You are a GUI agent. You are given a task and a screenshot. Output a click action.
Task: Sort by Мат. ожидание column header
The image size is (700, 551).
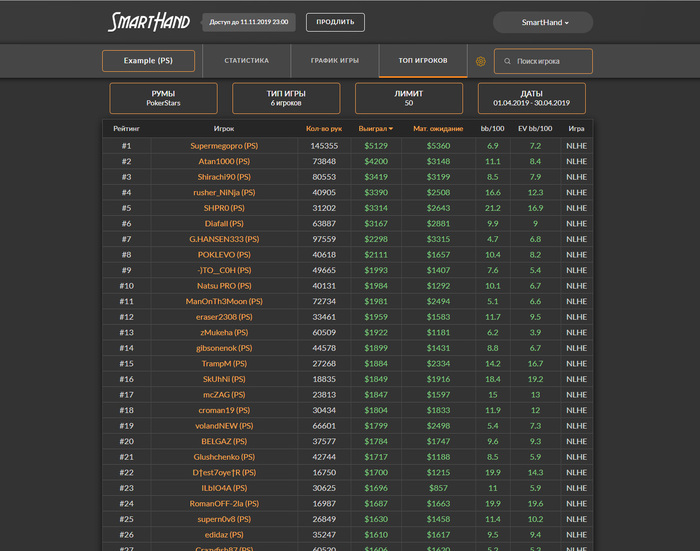click(x=438, y=129)
